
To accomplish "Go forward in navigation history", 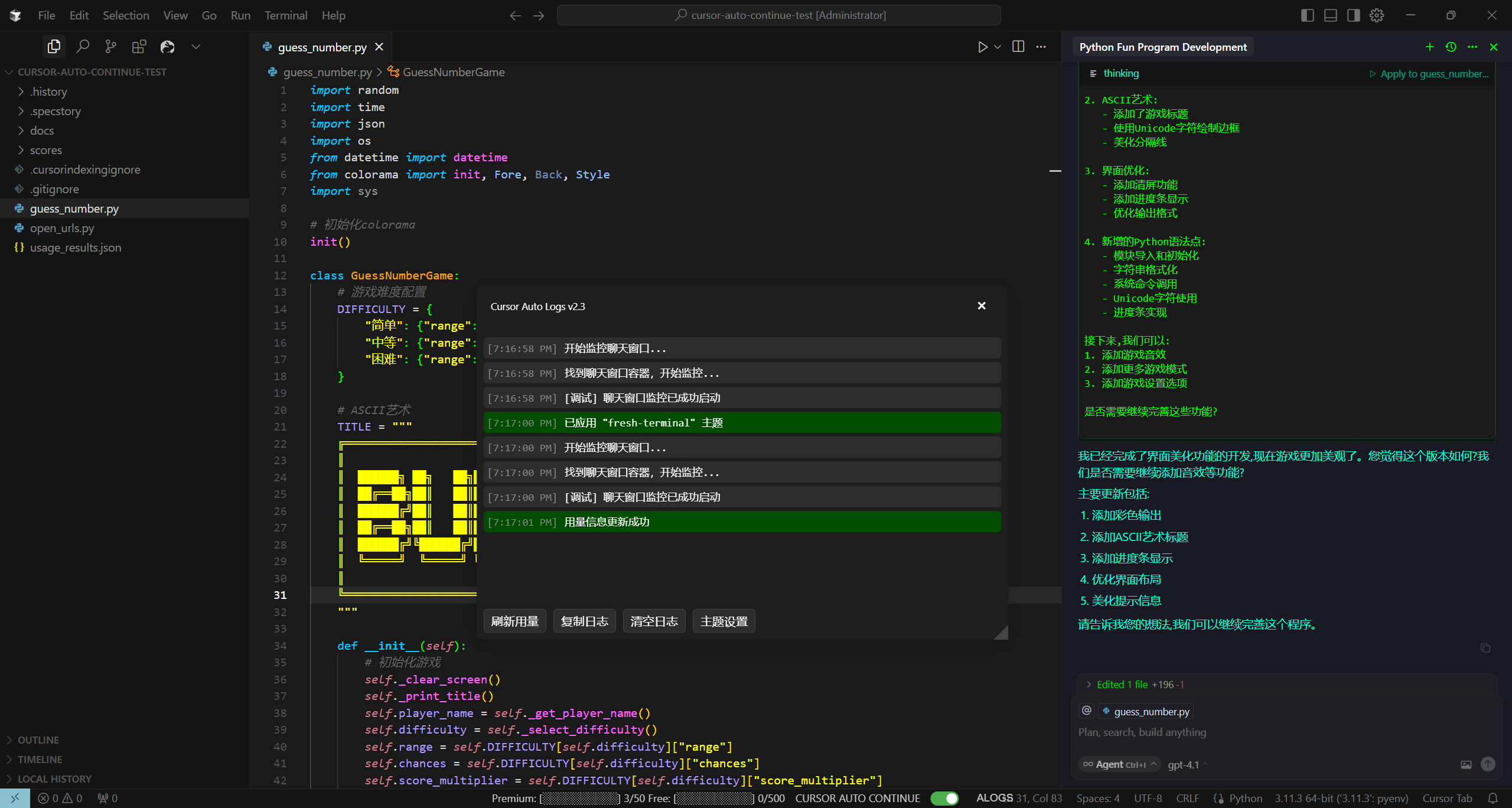I will point(539,15).
